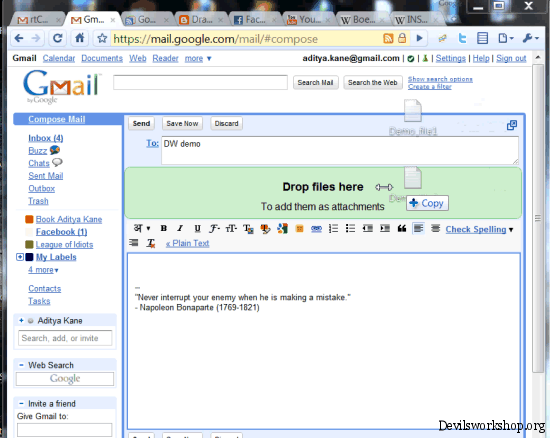Click the Remove Formatting icon
550x438 pixels.
pyautogui.click(x=151, y=243)
